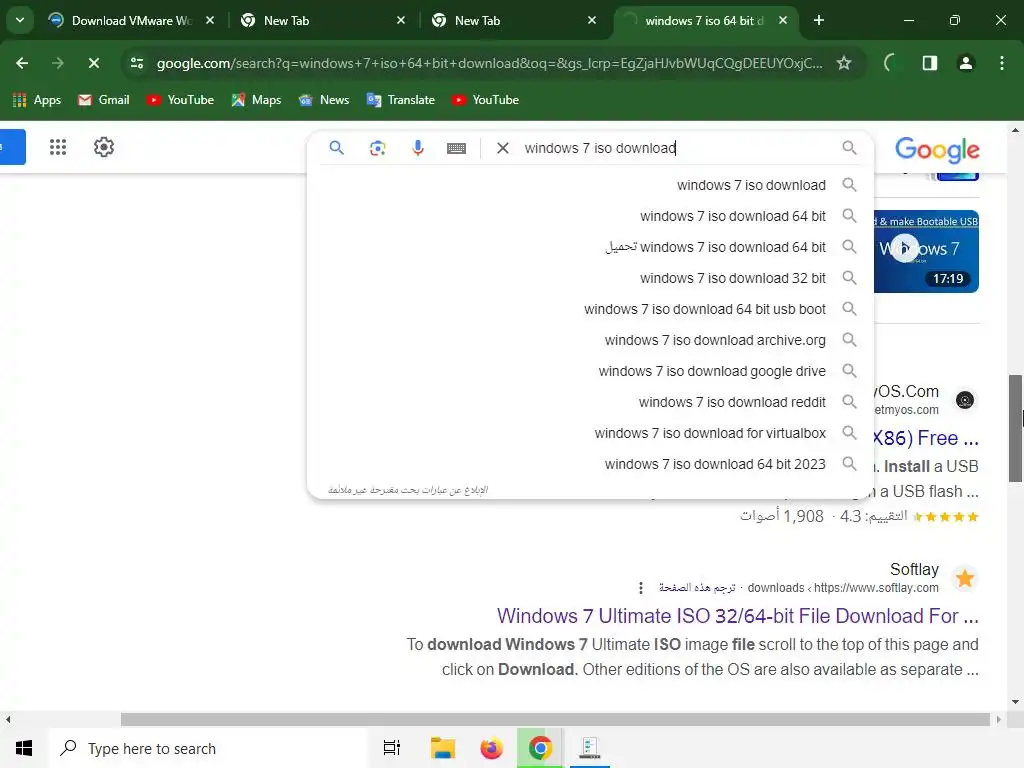Report inappropriate predictions link in suggestions

(408, 490)
